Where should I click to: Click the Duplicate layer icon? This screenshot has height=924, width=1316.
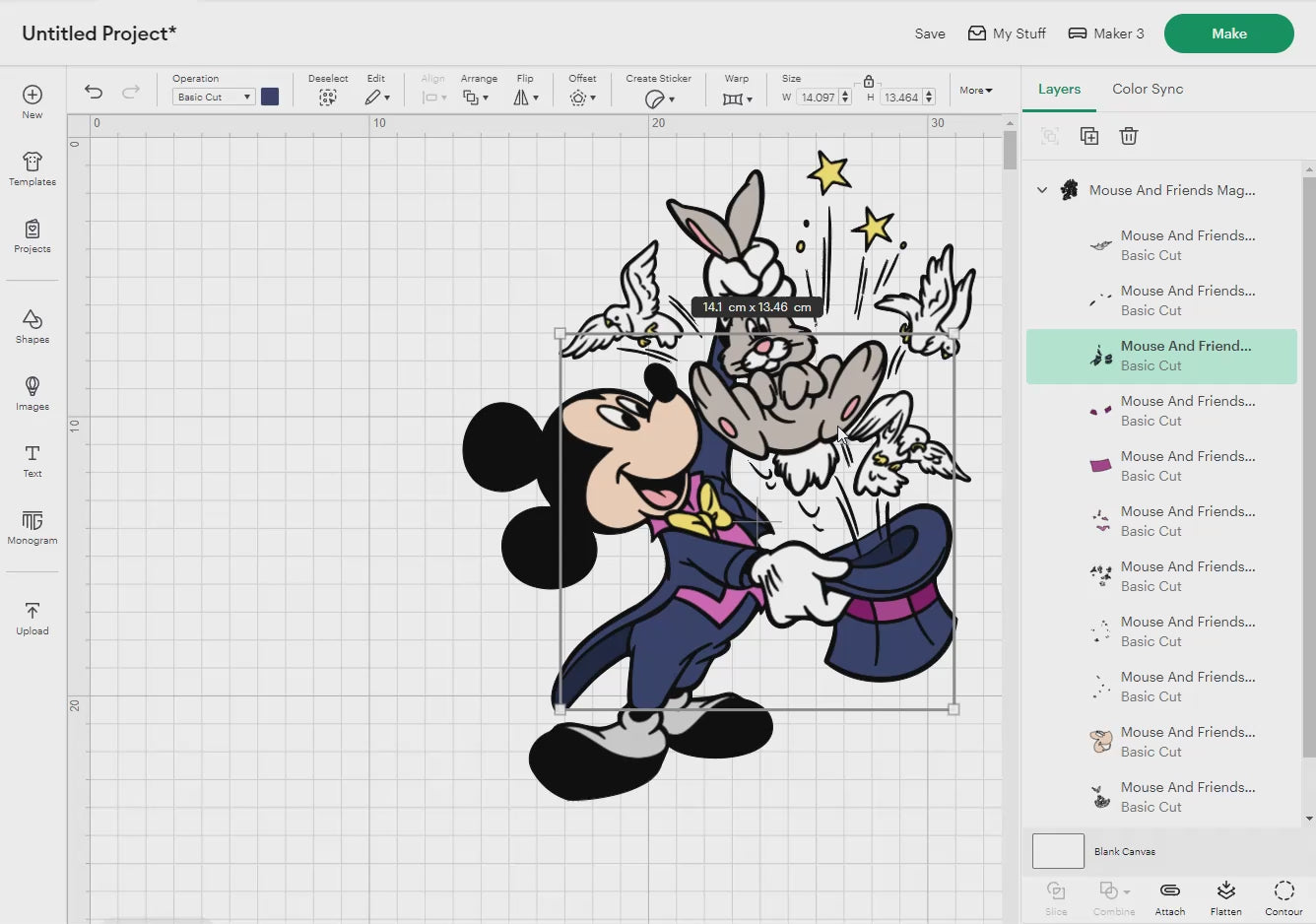coord(1089,136)
